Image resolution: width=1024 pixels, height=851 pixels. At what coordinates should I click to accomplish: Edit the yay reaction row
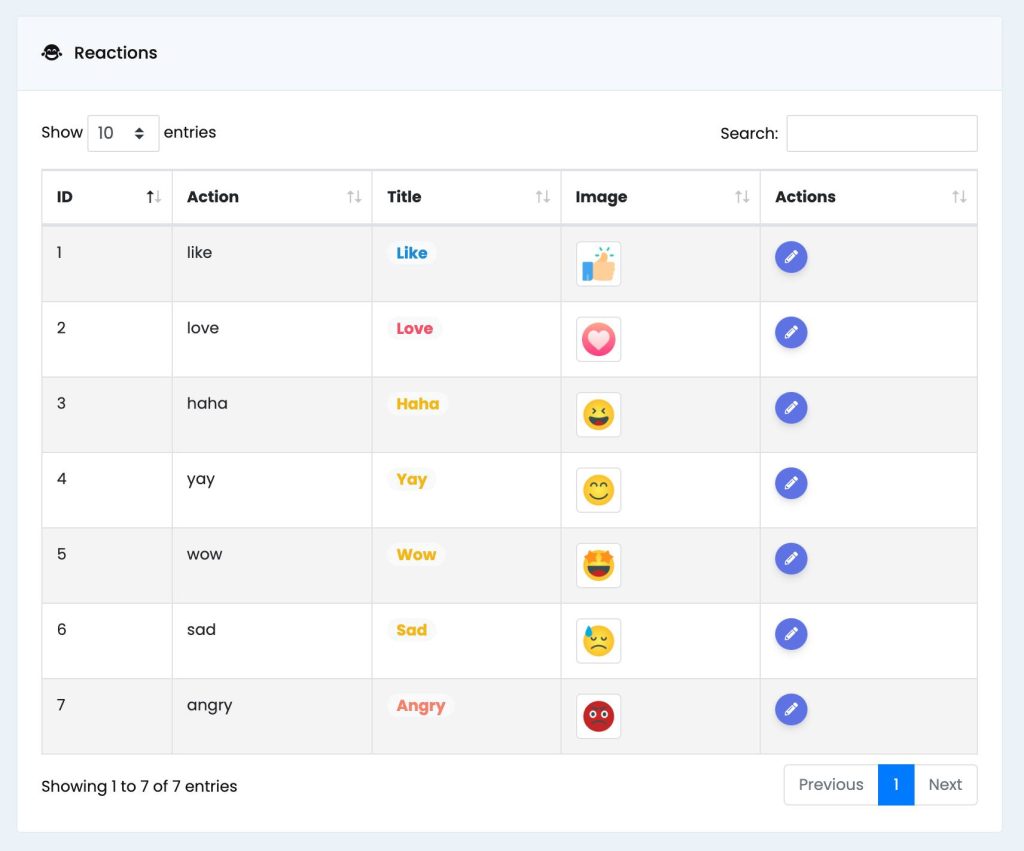pyautogui.click(x=791, y=483)
